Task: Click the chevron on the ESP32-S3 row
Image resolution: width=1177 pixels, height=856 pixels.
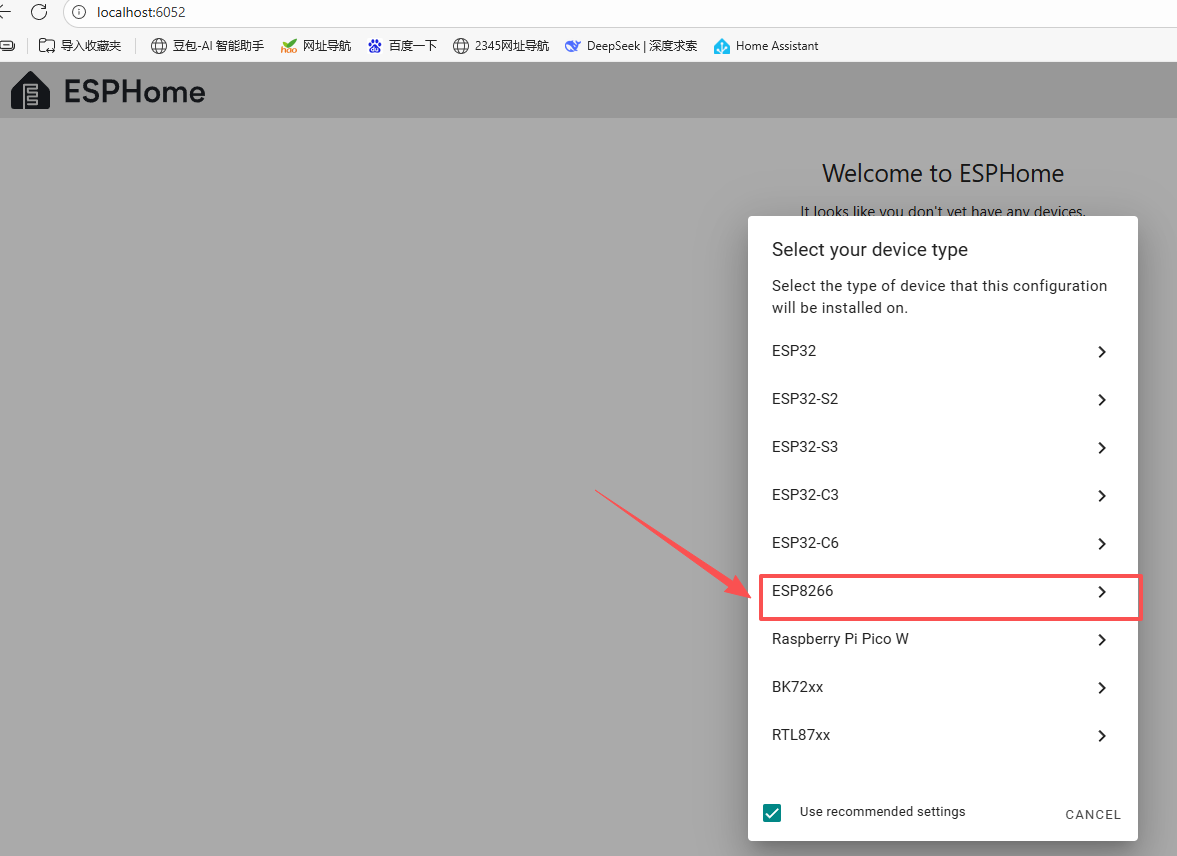Action: click(1102, 448)
